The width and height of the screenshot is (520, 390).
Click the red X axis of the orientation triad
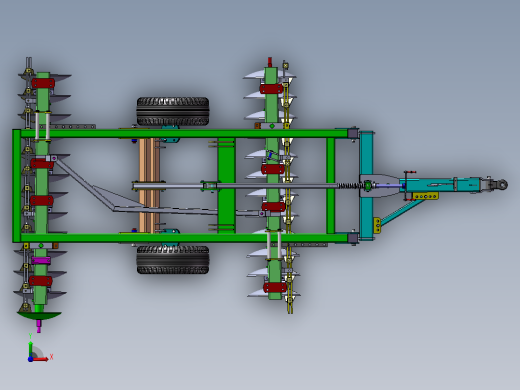coord(41,359)
